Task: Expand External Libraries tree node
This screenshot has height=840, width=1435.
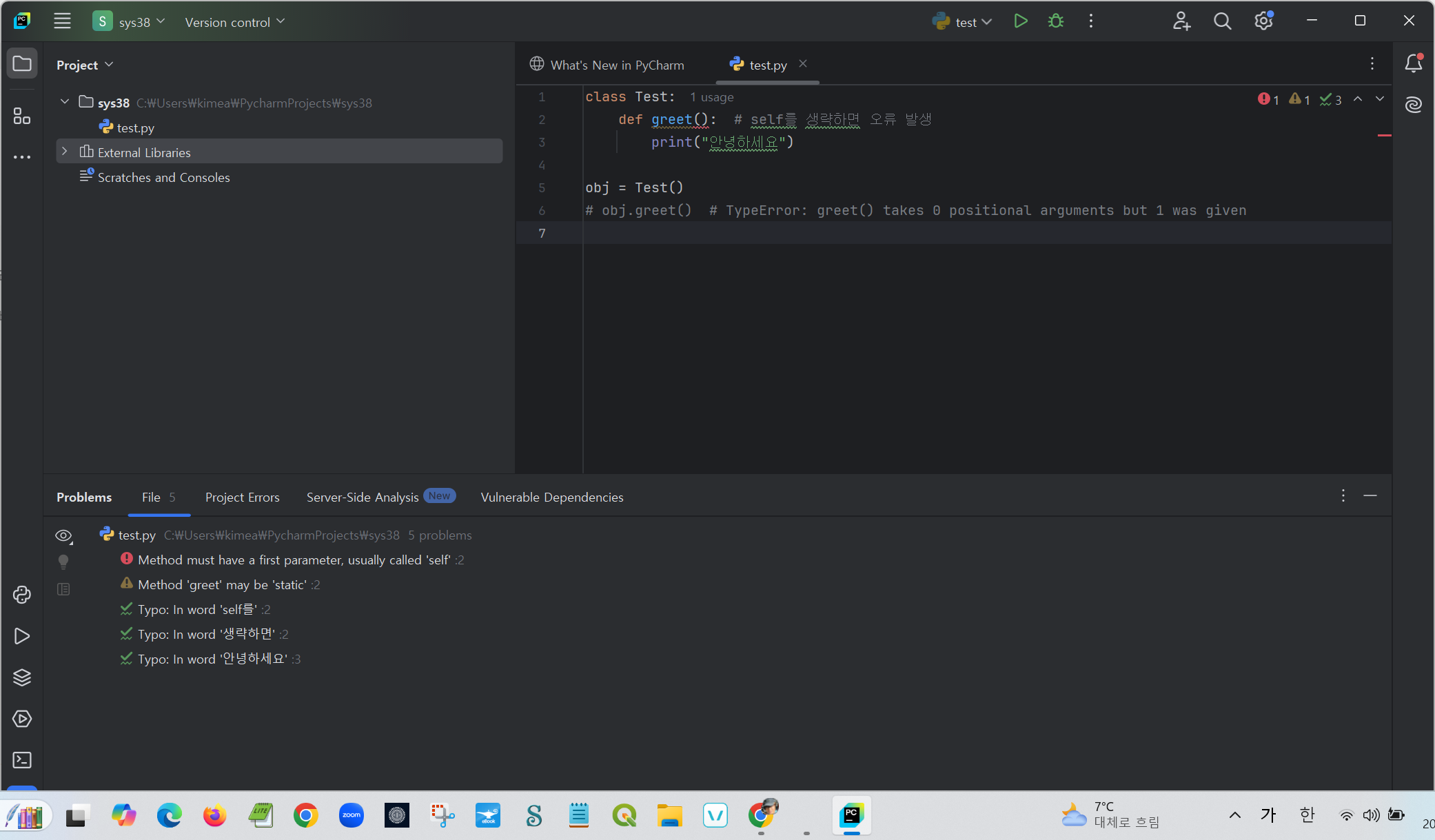Action: pos(65,152)
